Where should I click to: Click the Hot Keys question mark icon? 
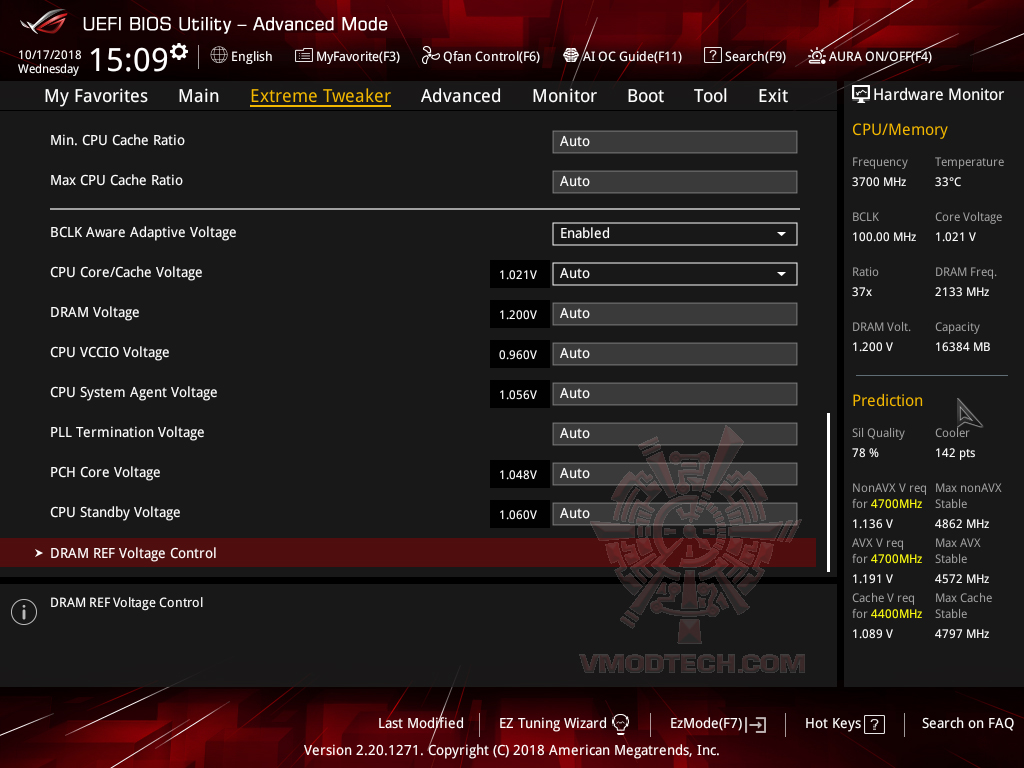tap(874, 724)
